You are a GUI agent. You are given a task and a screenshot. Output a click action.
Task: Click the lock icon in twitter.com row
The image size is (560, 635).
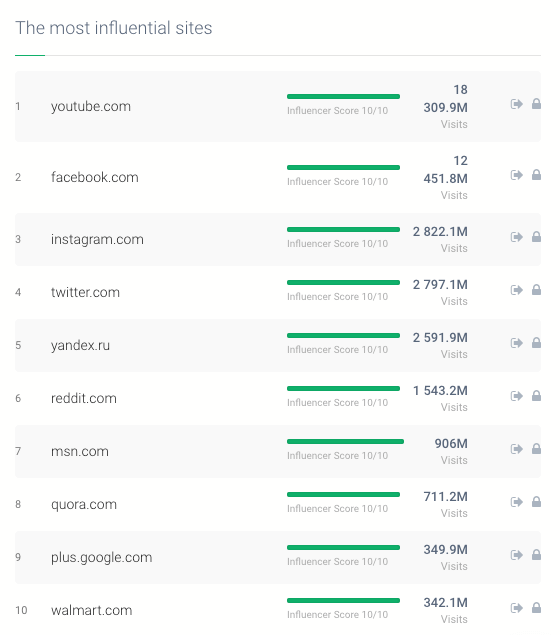[536, 290]
